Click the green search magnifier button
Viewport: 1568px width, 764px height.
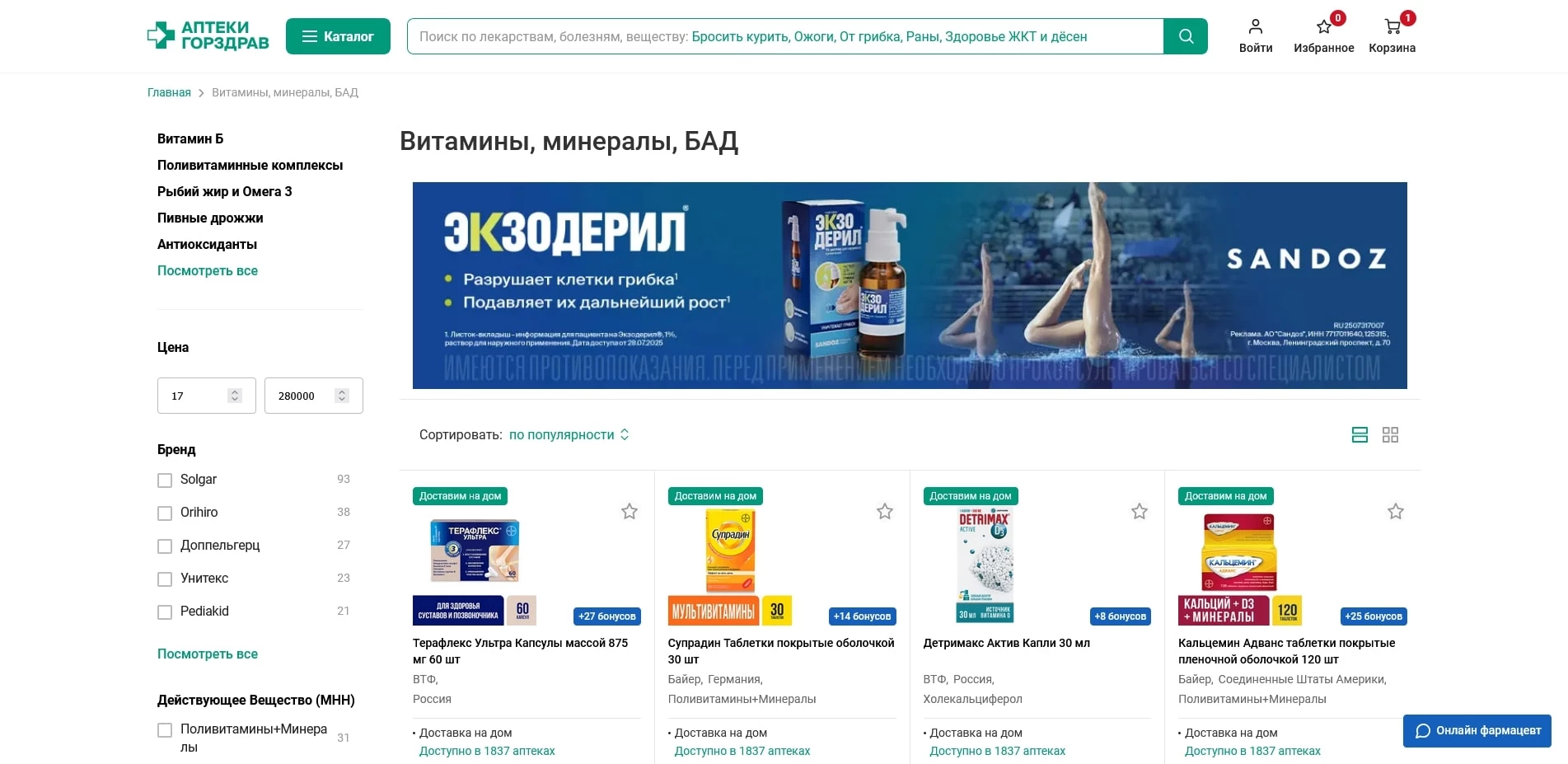click(1186, 36)
